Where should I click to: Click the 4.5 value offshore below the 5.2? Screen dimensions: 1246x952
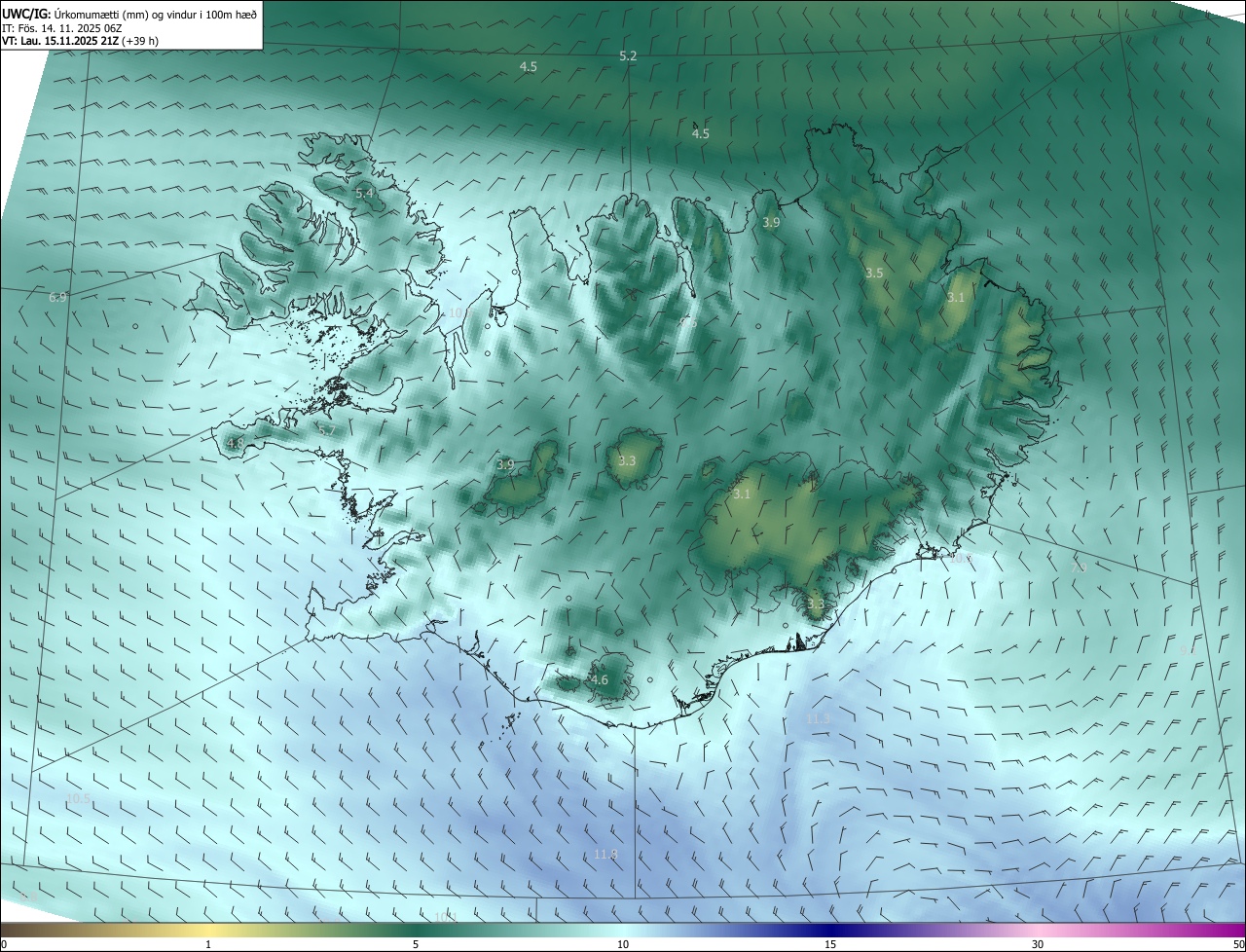tap(700, 134)
